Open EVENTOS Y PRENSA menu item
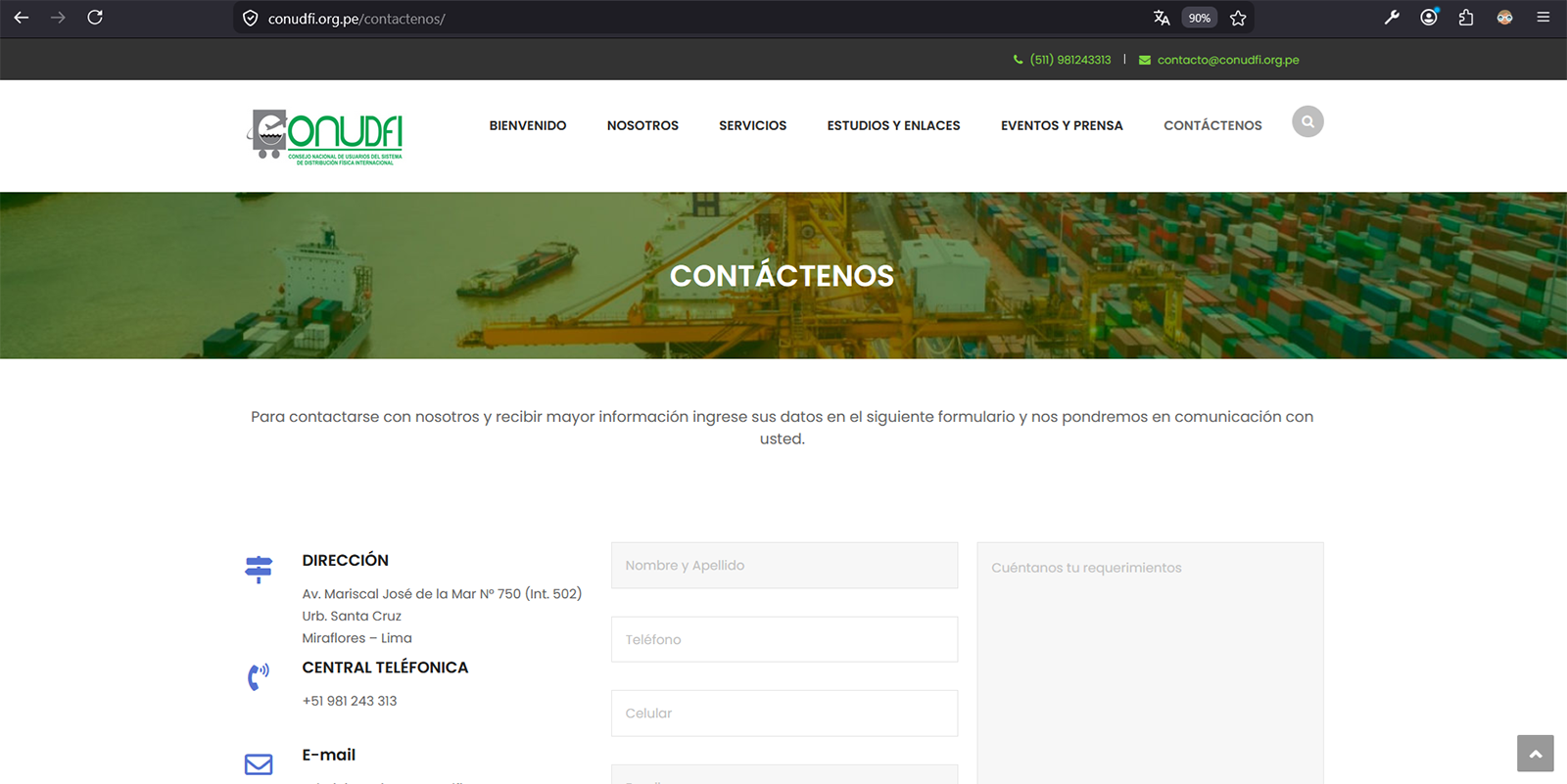Image resolution: width=1567 pixels, height=784 pixels. (1062, 125)
